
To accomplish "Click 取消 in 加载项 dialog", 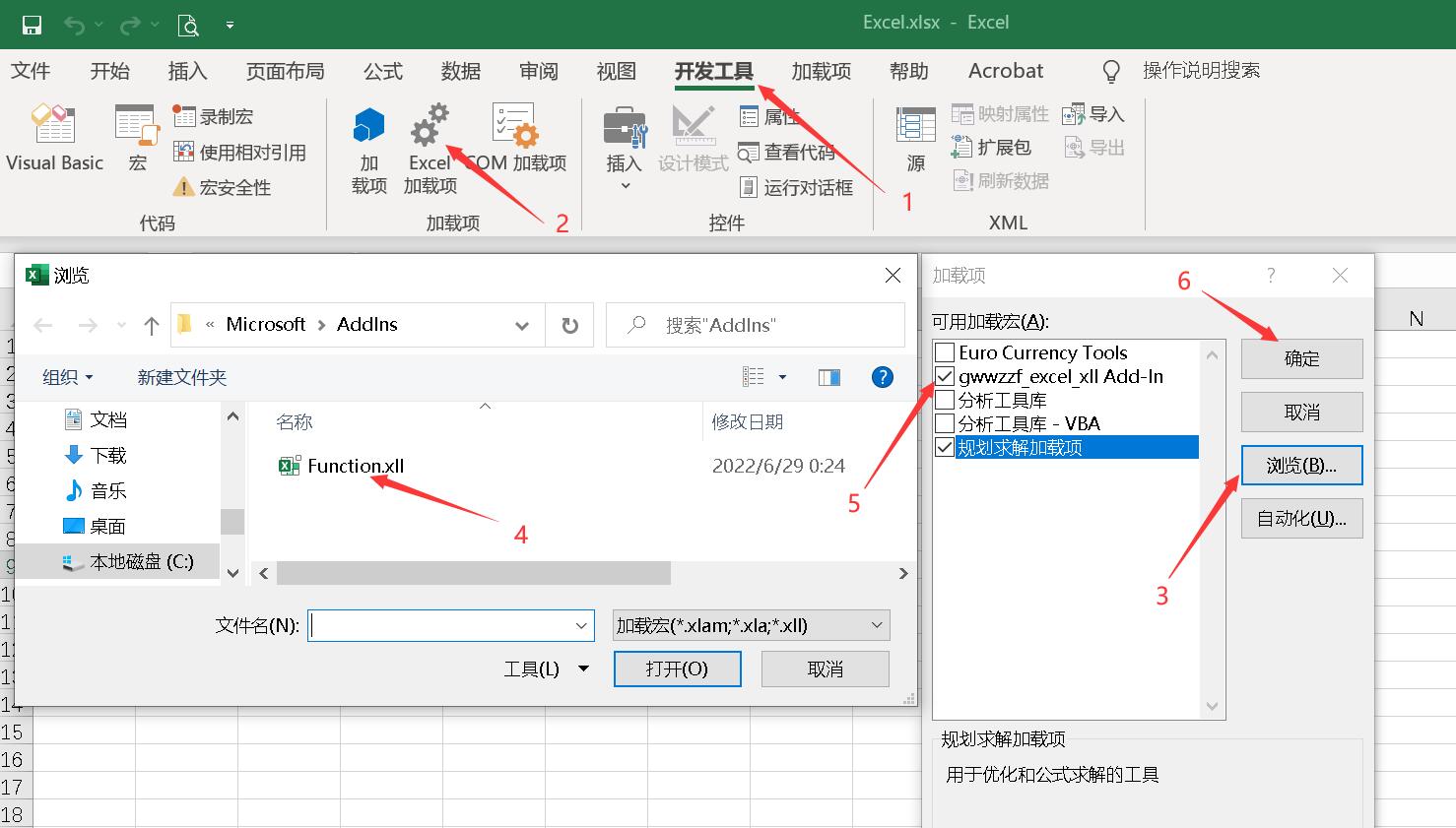I will coord(1301,412).
